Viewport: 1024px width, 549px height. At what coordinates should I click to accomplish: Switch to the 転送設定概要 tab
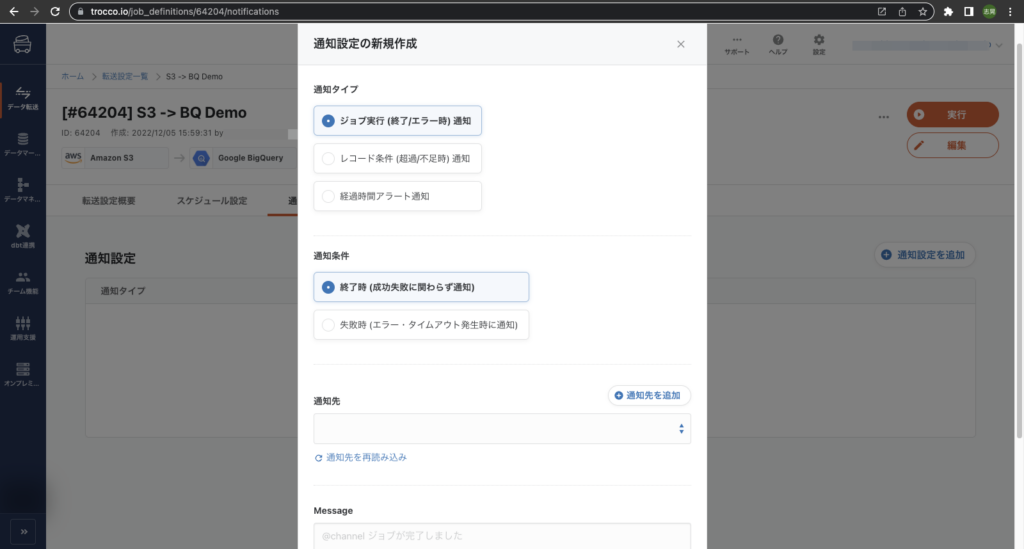(x=108, y=201)
